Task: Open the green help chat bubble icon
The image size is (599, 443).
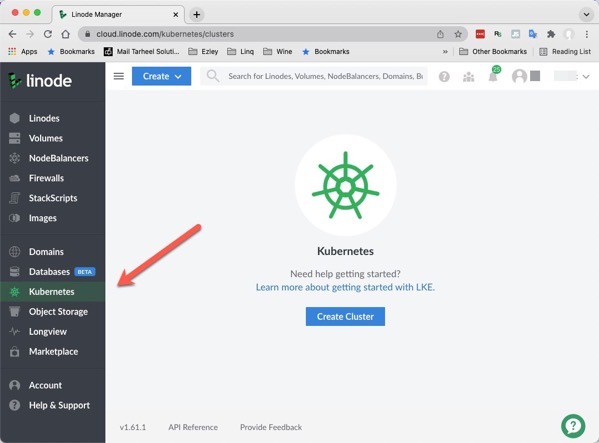Action: pos(573,426)
